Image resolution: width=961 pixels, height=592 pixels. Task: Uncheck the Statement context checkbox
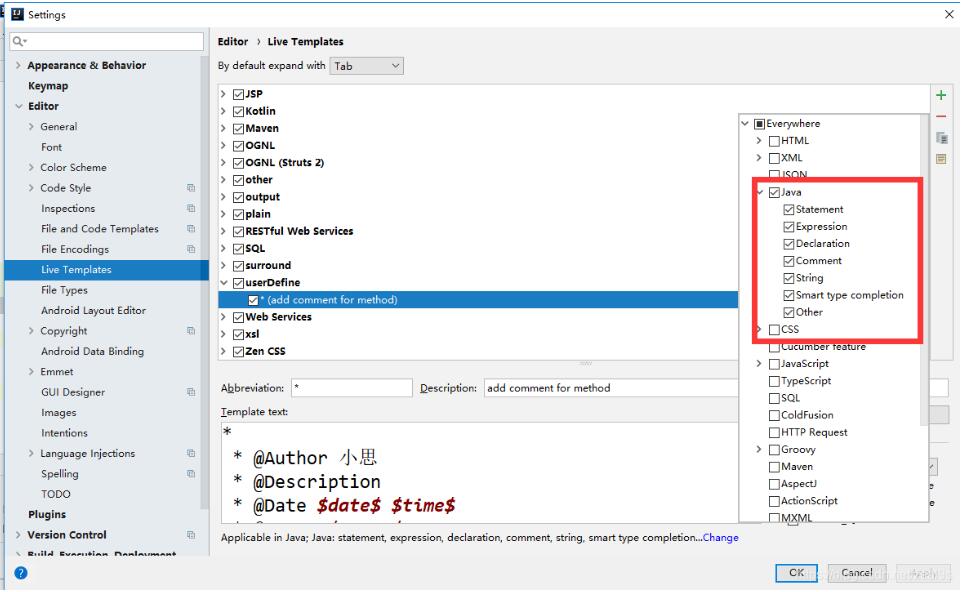click(x=789, y=209)
